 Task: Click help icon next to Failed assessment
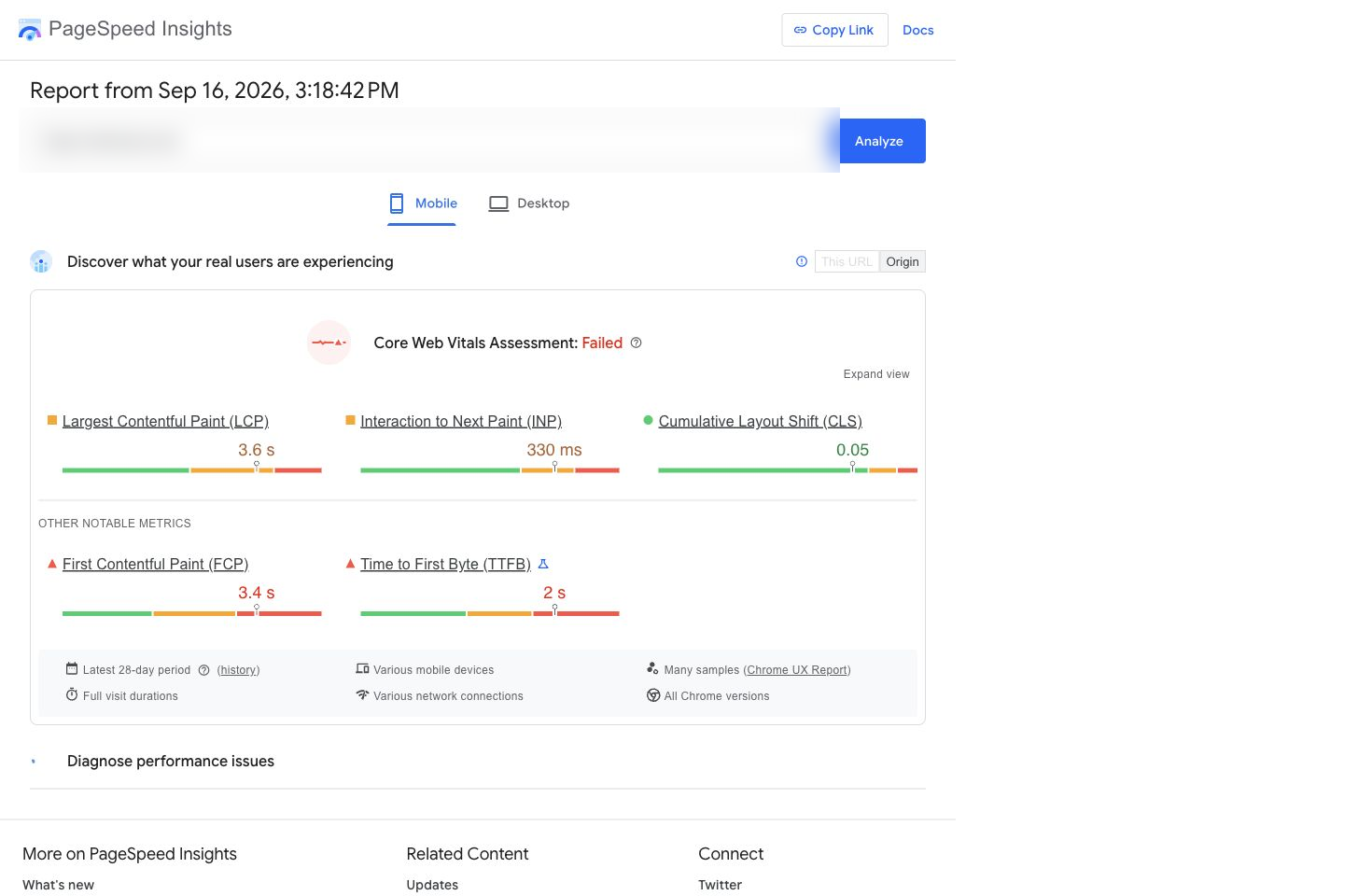636,343
